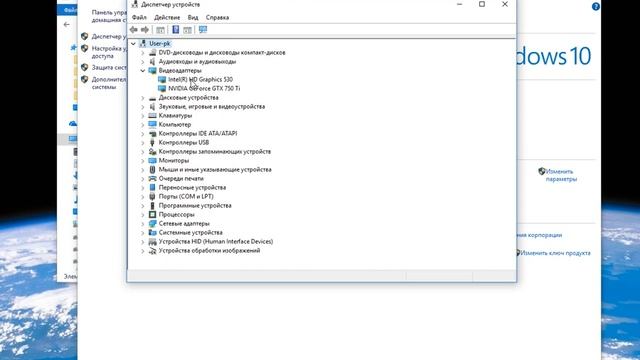Open the Действие menu

pos(167,18)
